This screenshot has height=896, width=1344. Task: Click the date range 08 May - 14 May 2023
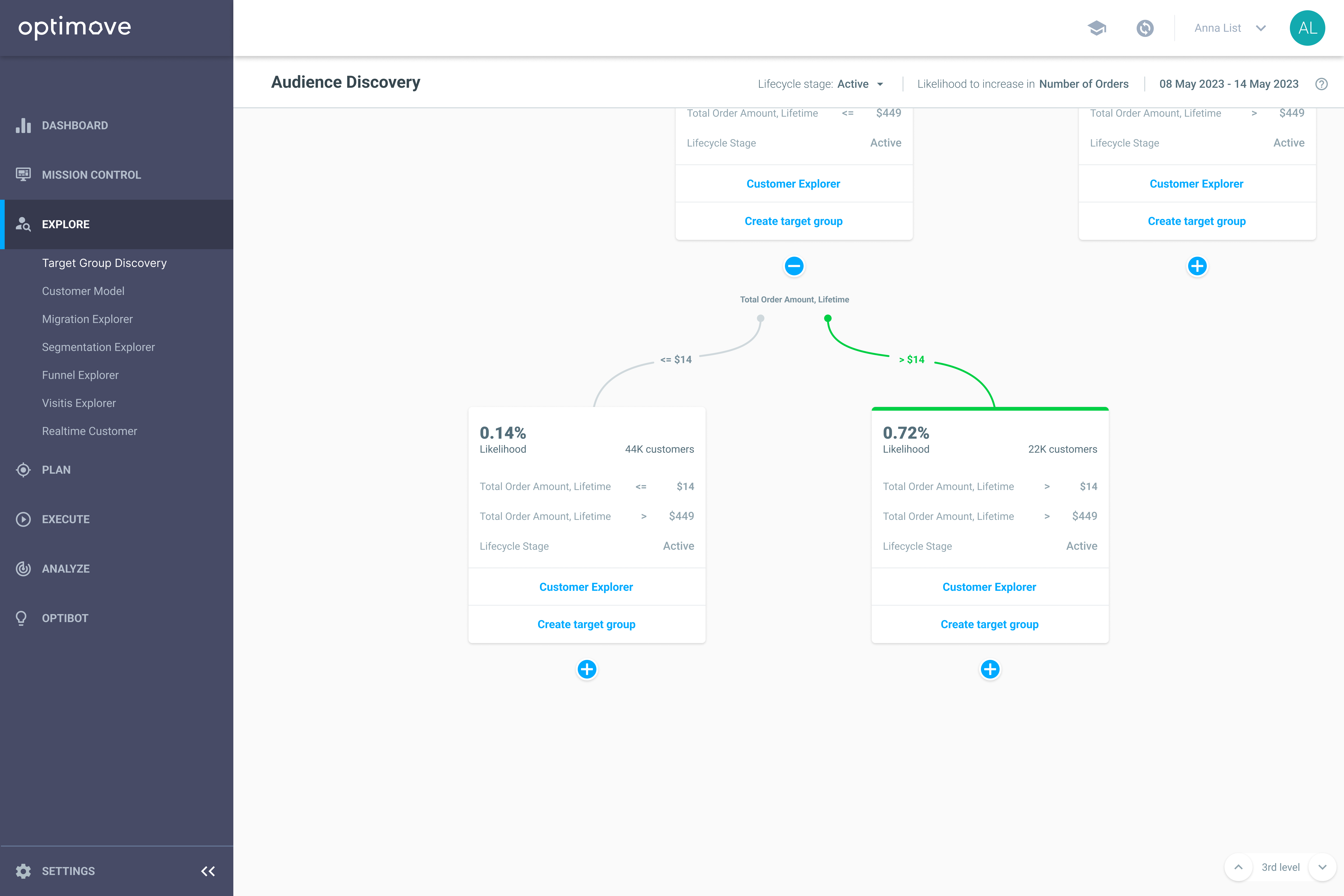(x=1228, y=84)
